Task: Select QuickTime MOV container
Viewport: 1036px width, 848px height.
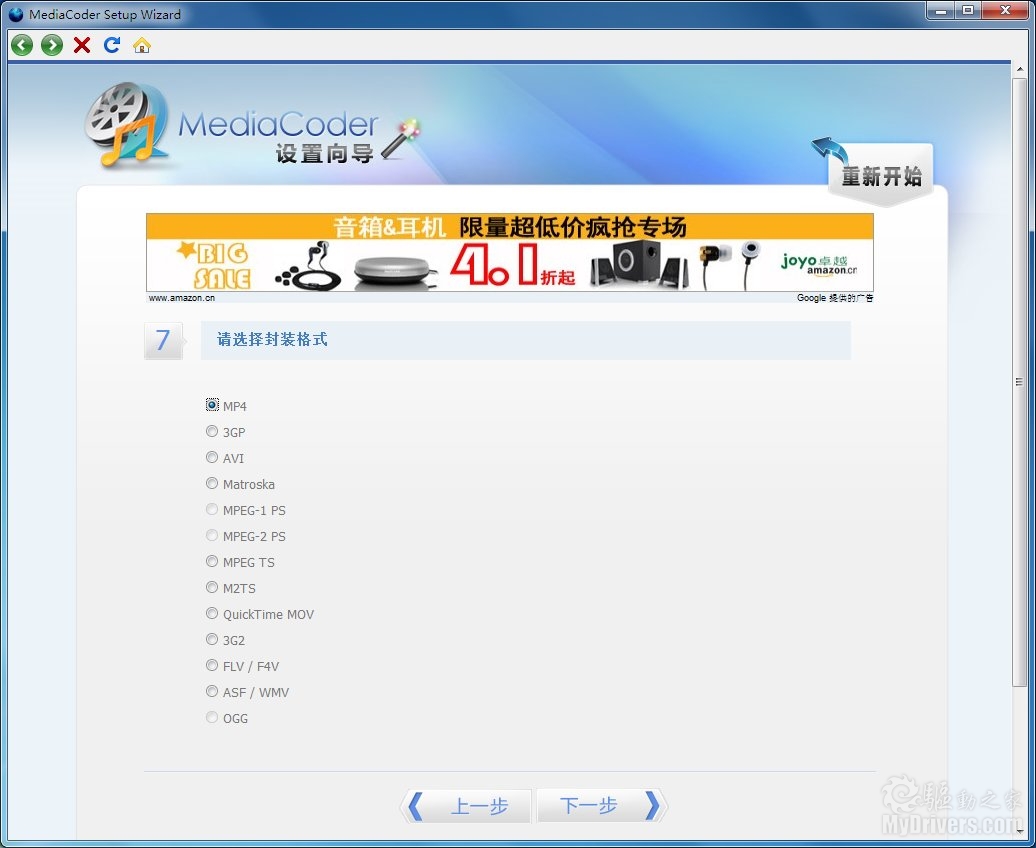Action: pos(212,613)
